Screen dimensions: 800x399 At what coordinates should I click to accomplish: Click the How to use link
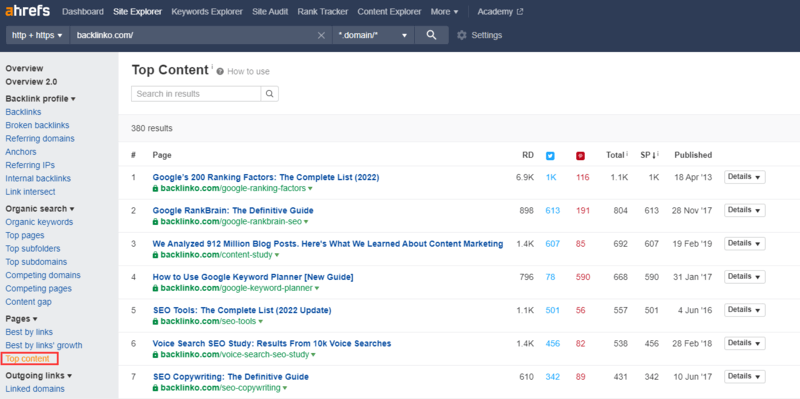click(x=248, y=71)
